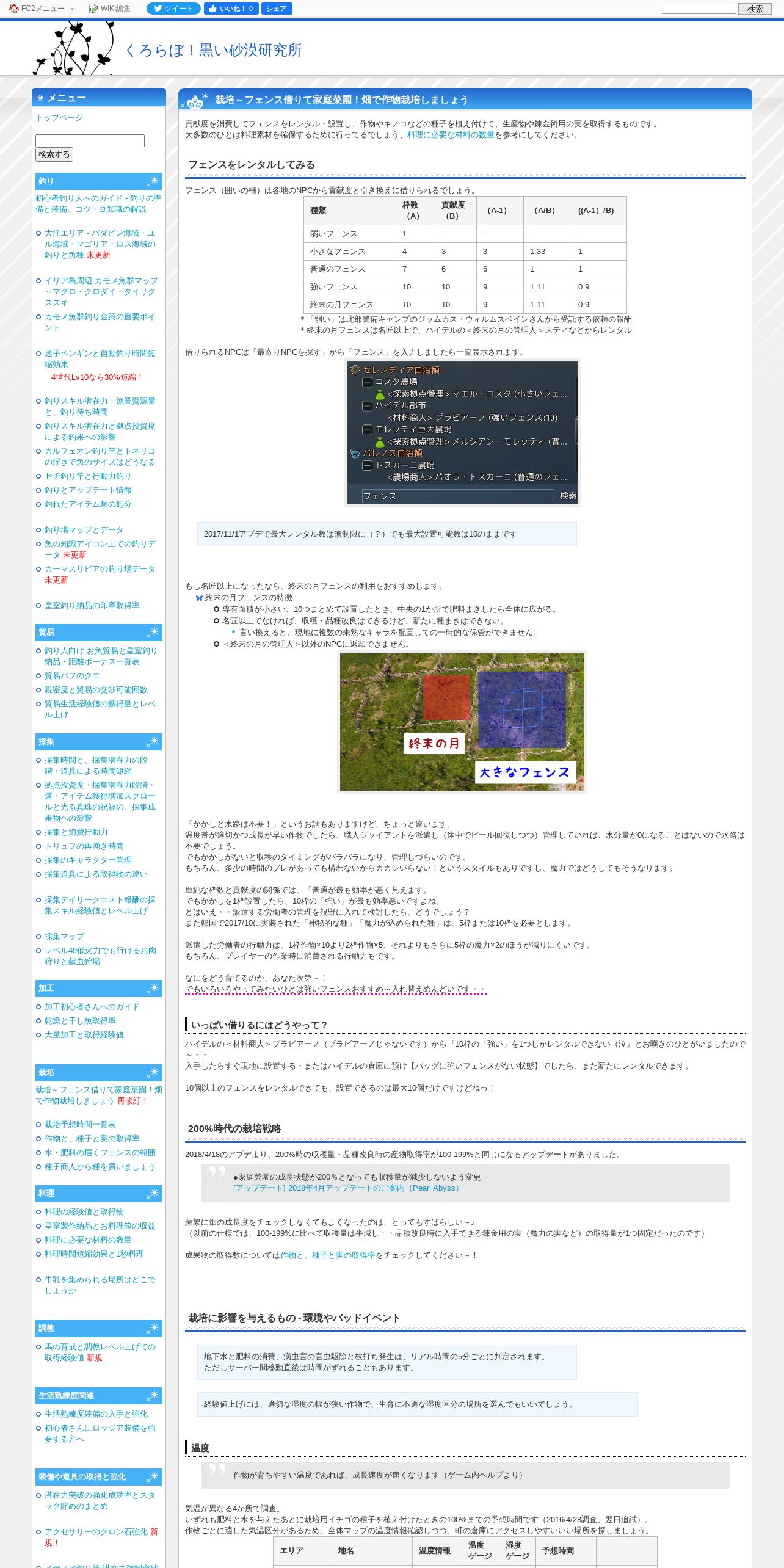Open 皇室釣り納品の印章取得率 link
This screenshot has height=1568, width=784.
coord(92,606)
